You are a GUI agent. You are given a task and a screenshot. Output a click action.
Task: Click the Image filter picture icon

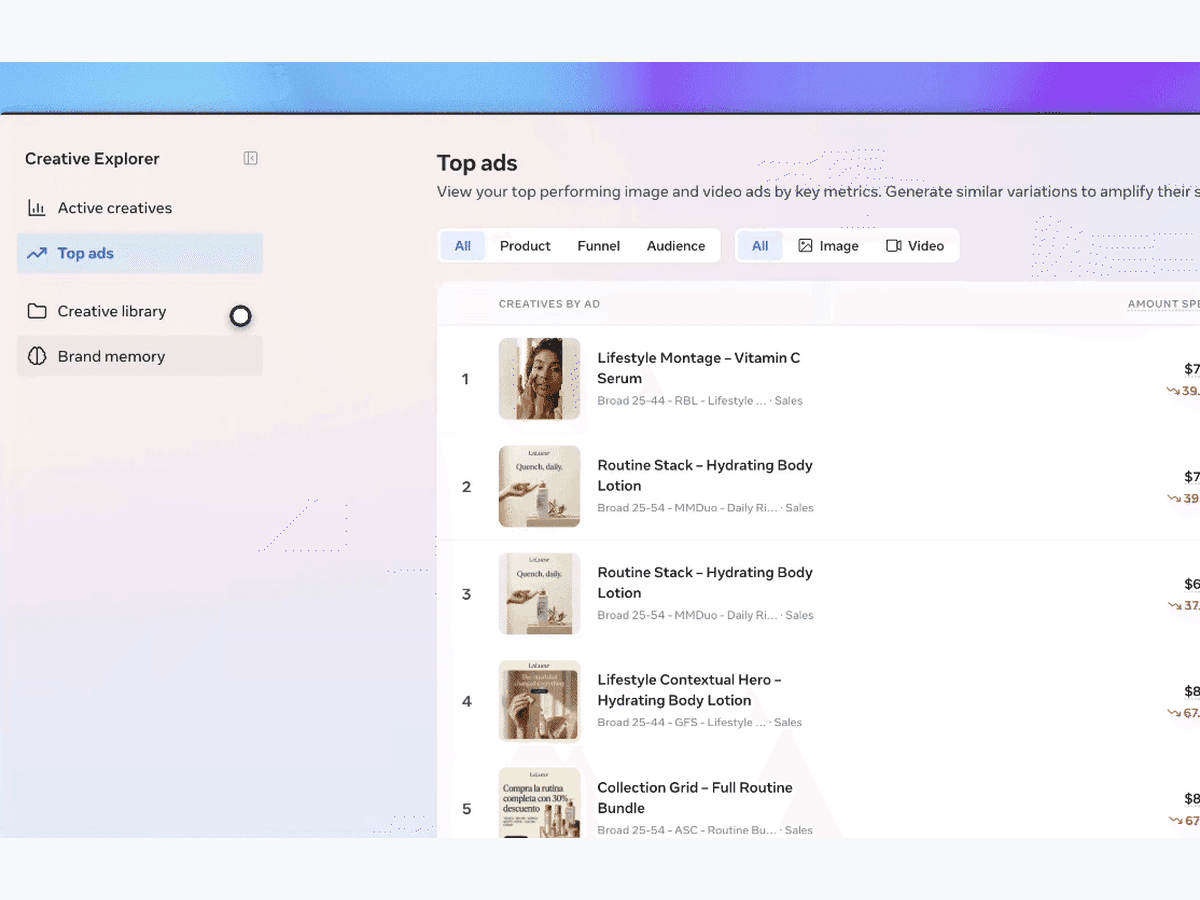click(805, 246)
